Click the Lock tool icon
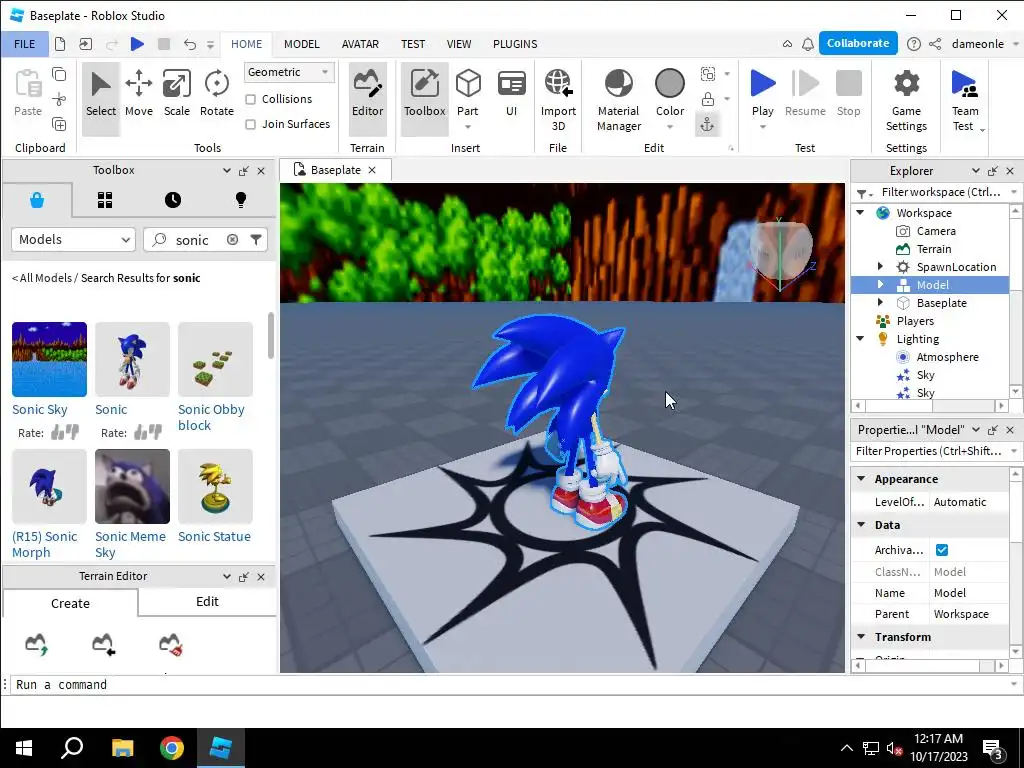 [707, 99]
